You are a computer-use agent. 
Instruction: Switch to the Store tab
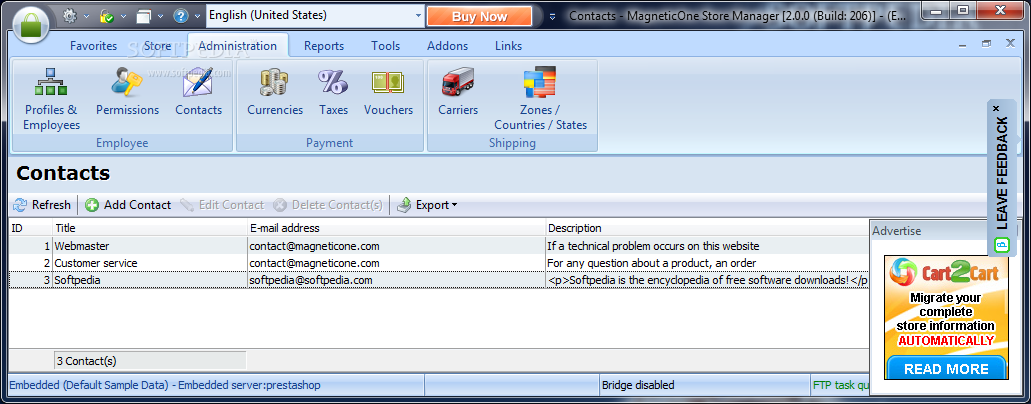click(157, 46)
